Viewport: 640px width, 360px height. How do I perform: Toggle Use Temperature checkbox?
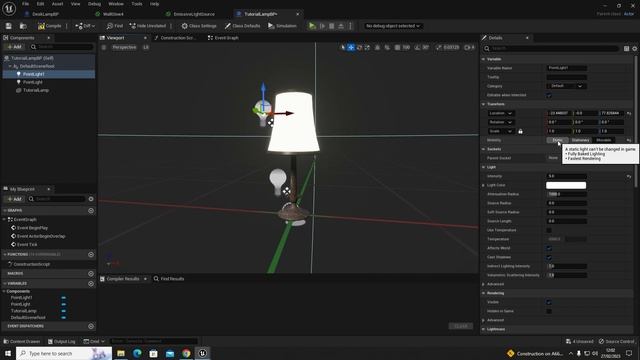coord(549,230)
